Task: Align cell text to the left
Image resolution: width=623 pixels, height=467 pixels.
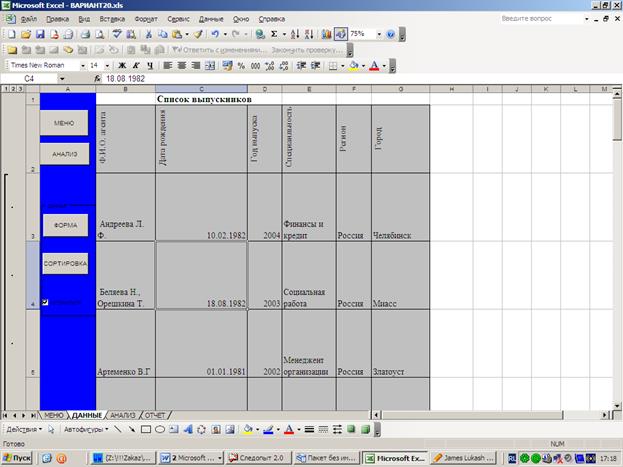Action: (x=168, y=66)
